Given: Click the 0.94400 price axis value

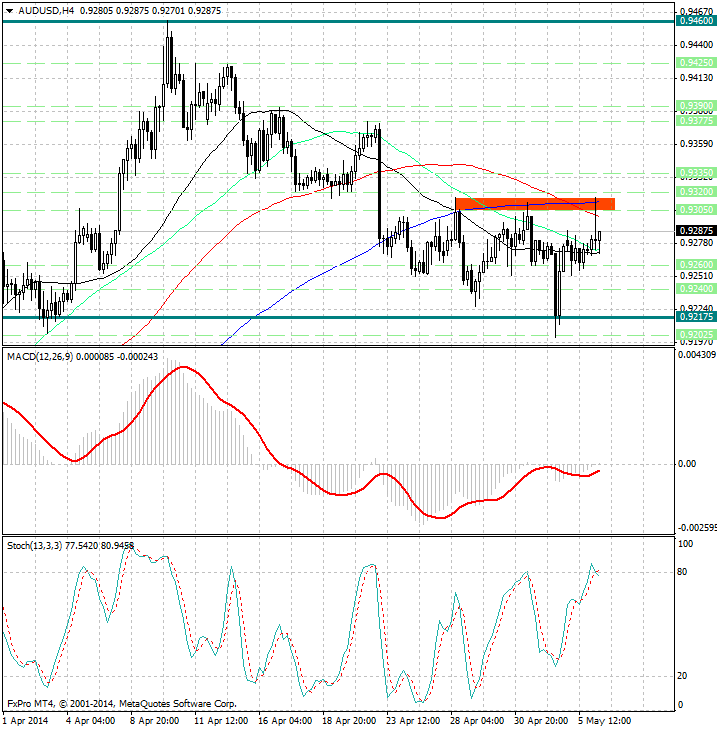Looking at the screenshot, I should click(x=696, y=45).
